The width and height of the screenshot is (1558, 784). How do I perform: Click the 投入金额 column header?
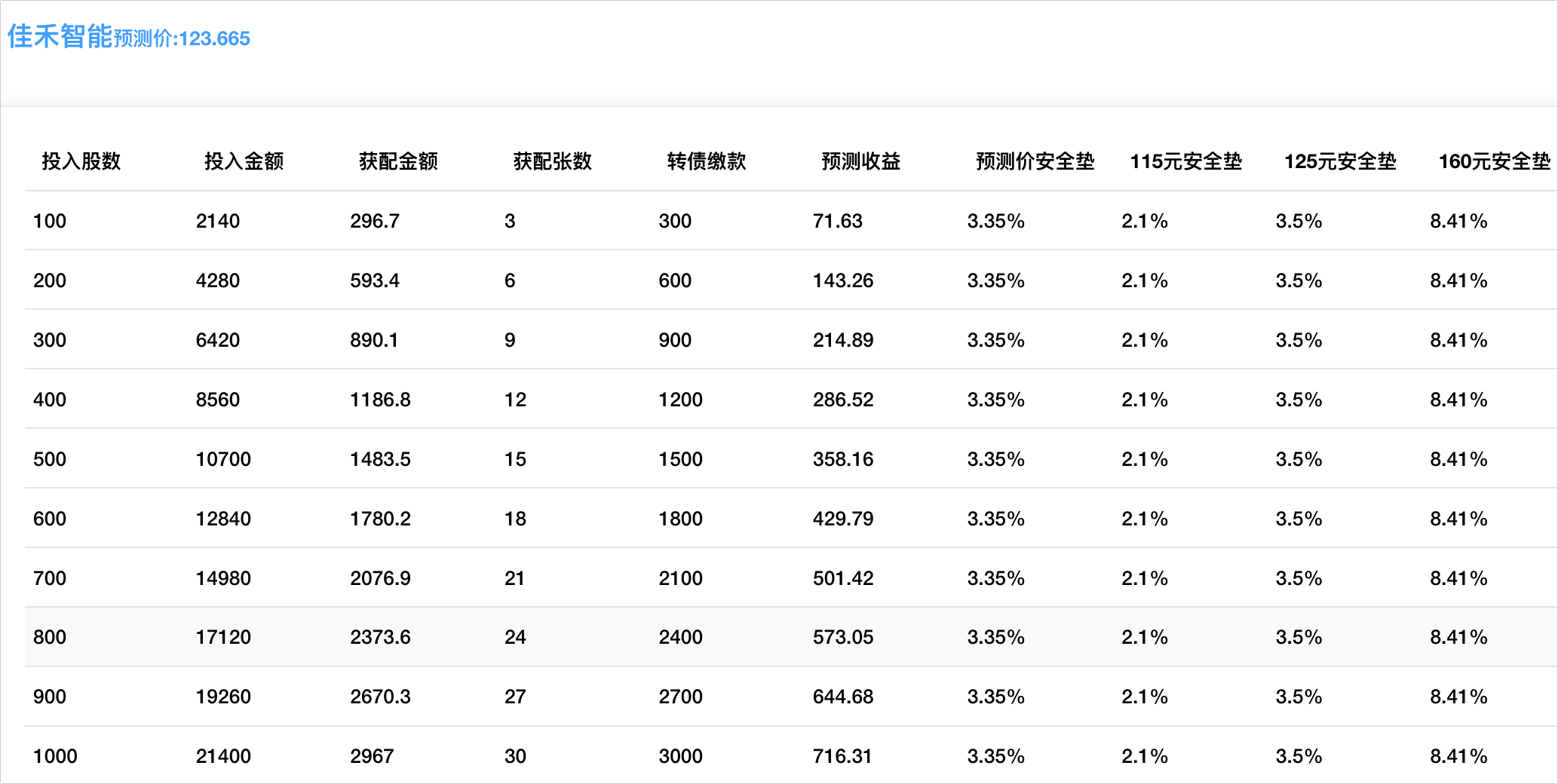(244, 161)
